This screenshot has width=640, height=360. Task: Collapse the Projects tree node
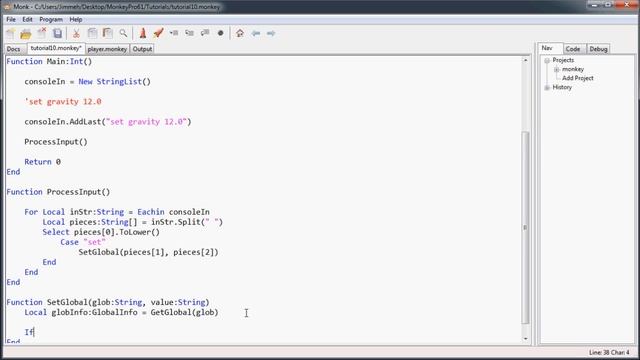pos(547,60)
